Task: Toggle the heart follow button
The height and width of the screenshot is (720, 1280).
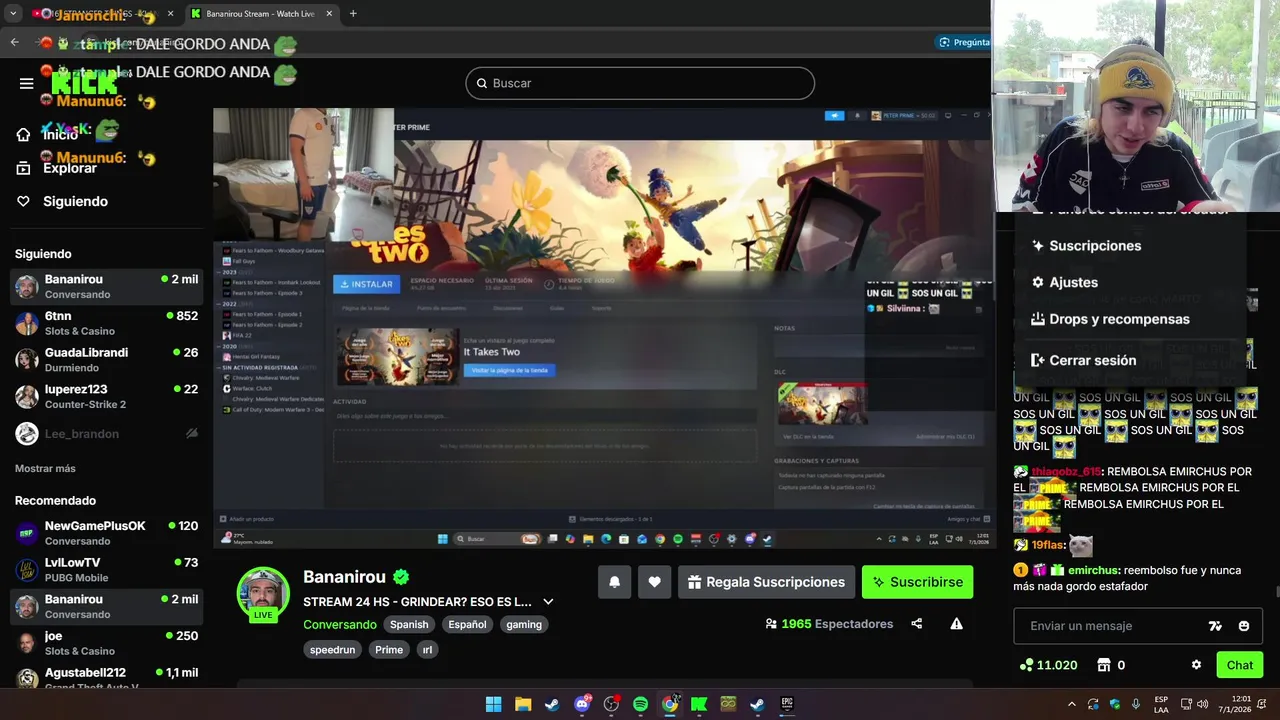Action: click(x=654, y=582)
